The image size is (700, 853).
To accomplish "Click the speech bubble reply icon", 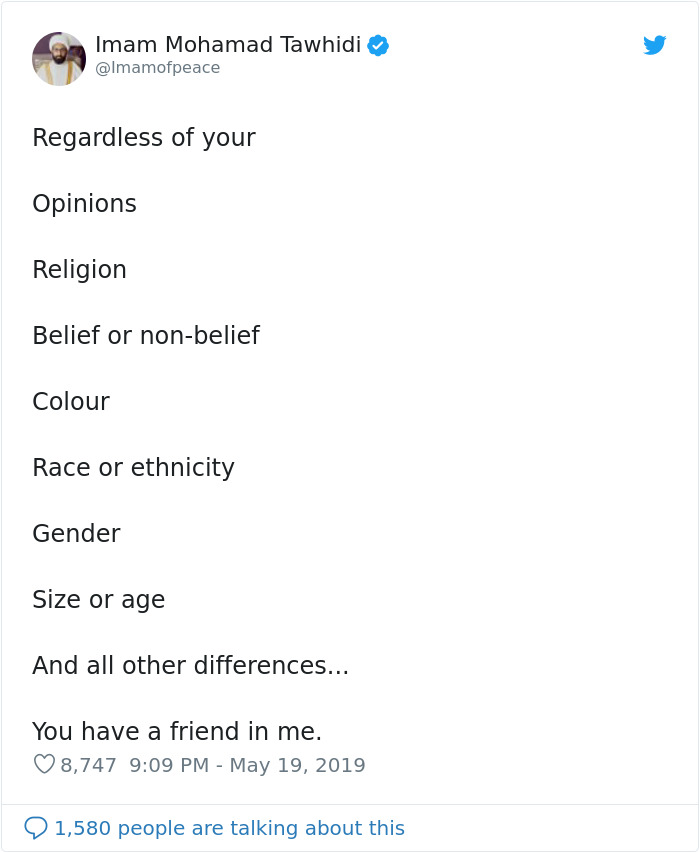I will coord(36,828).
